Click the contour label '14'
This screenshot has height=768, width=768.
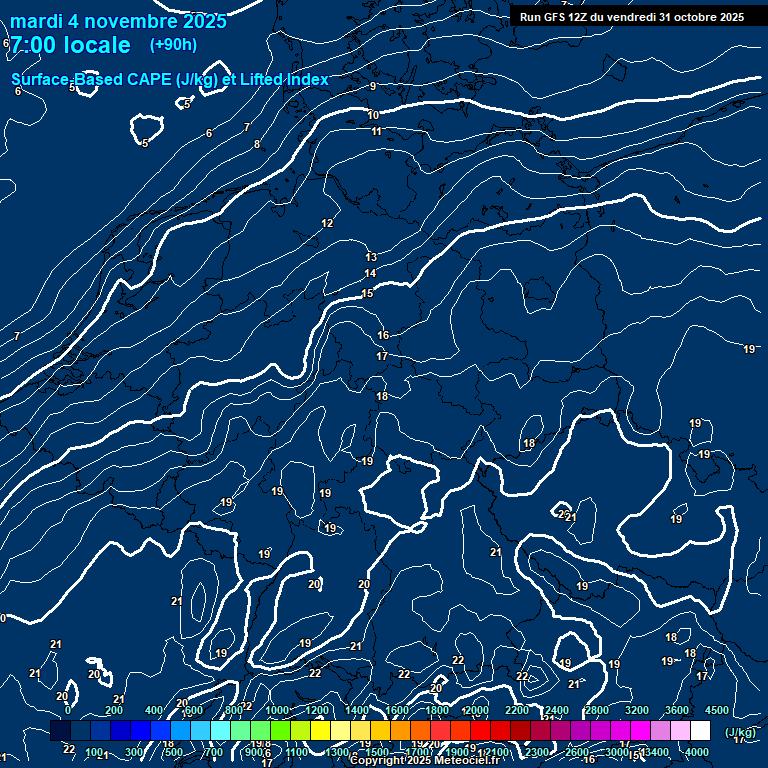(x=370, y=273)
